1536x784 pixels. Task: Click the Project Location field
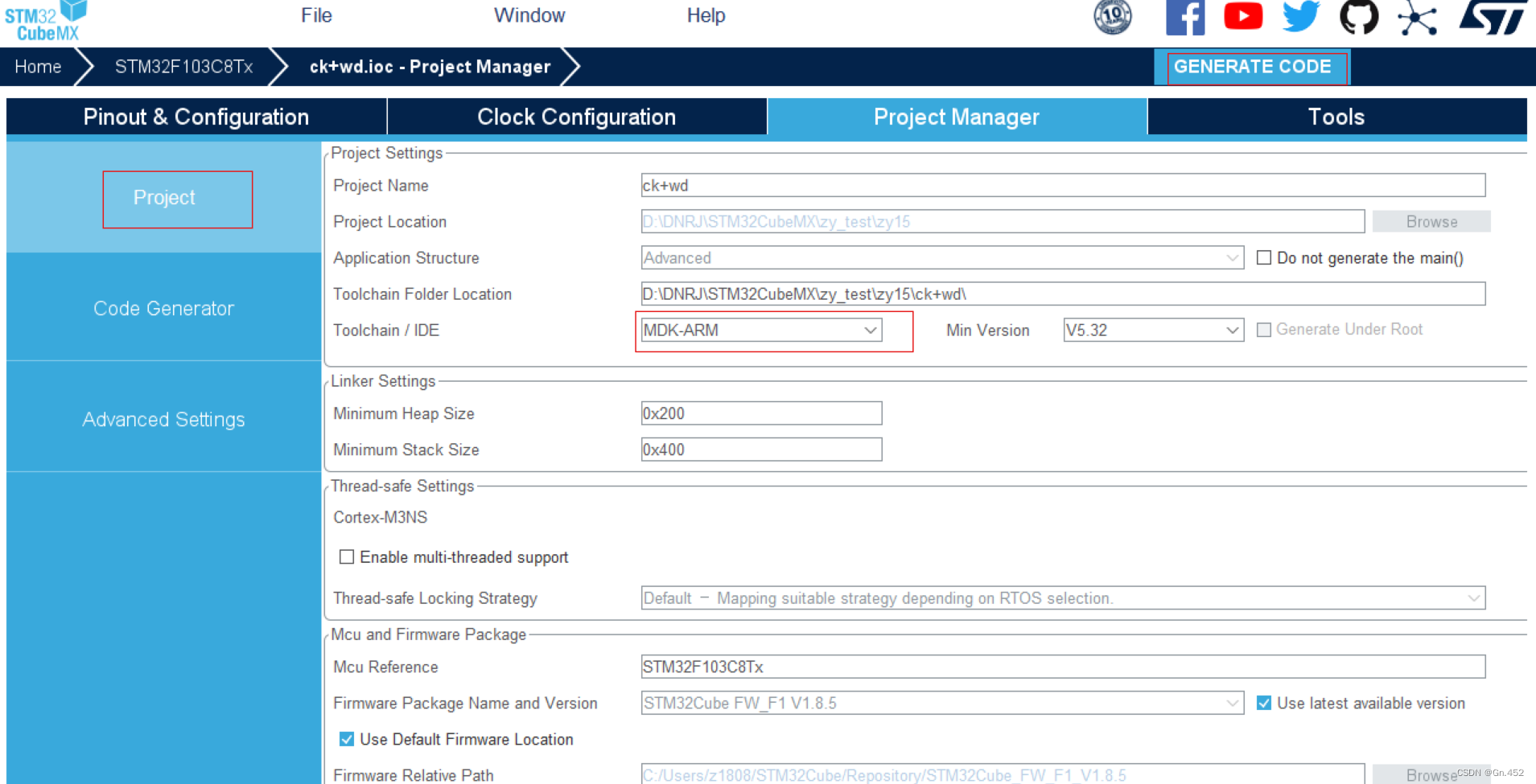1003,222
